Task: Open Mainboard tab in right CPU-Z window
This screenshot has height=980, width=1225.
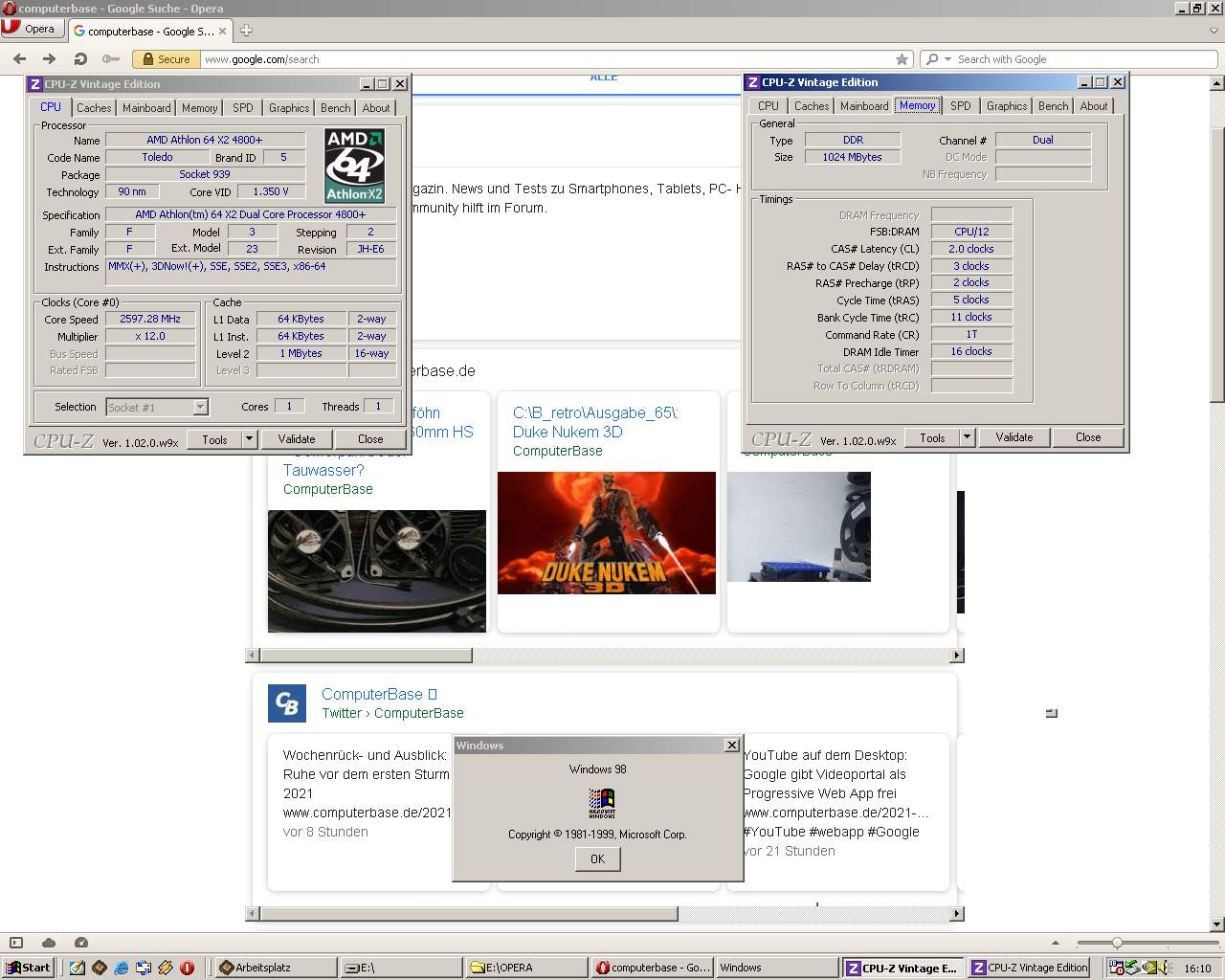Action: (864, 106)
